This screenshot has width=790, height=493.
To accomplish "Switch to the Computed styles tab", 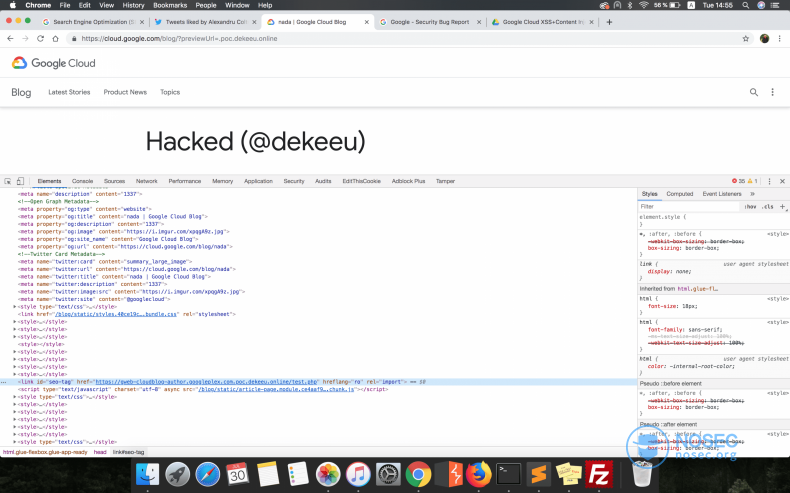I will [x=680, y=194].
